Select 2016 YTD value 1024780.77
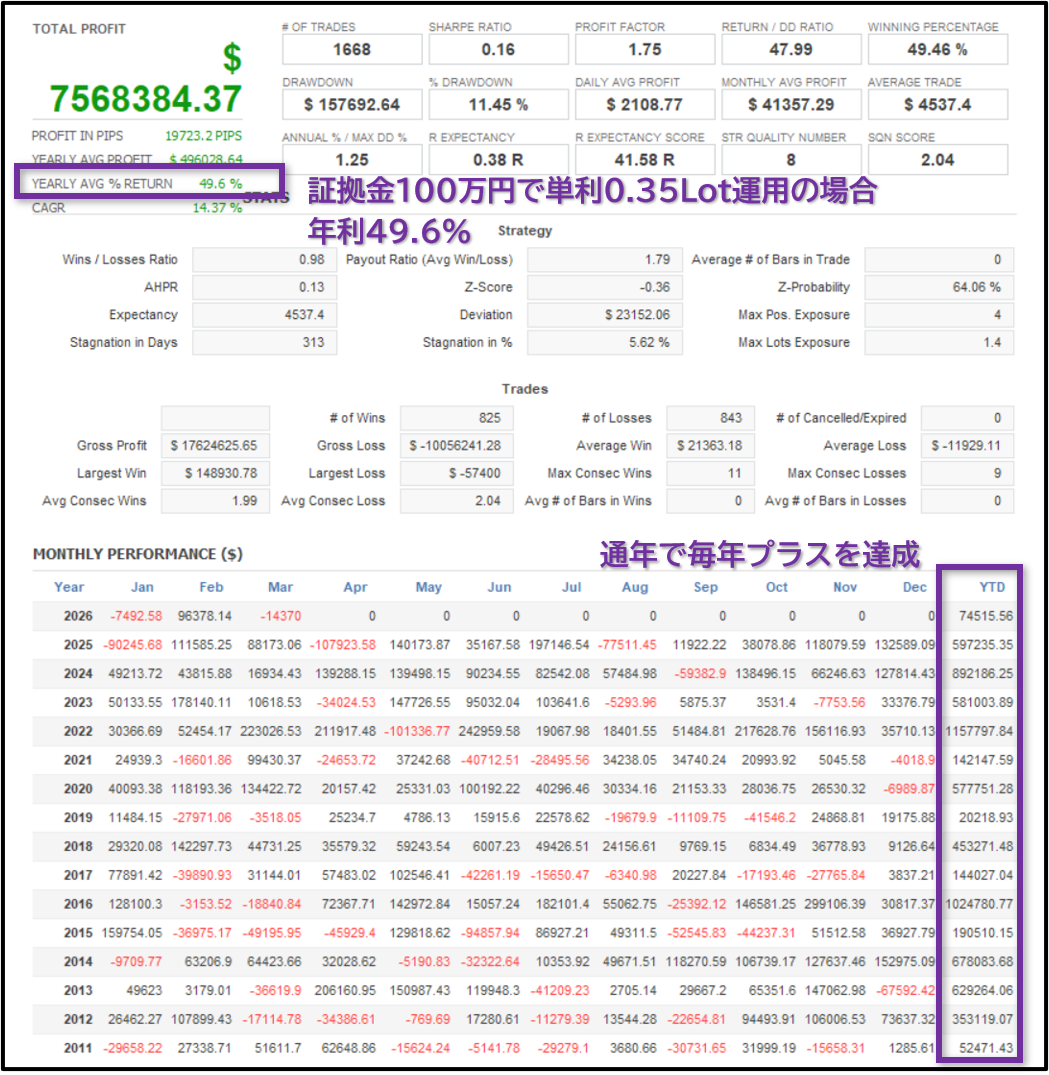Screen dimensions: 1049x1075 click(x=979, y=904)
